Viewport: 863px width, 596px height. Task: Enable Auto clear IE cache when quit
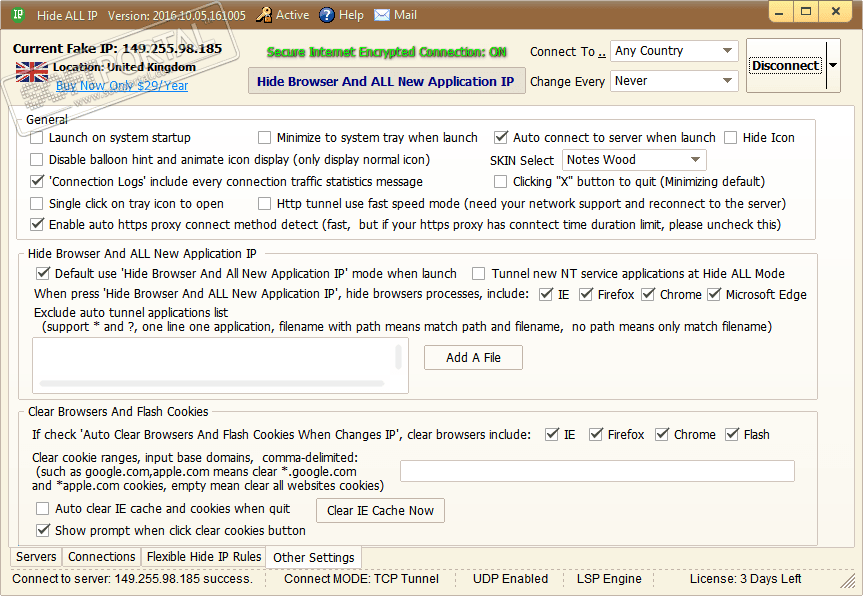(42, 508)
